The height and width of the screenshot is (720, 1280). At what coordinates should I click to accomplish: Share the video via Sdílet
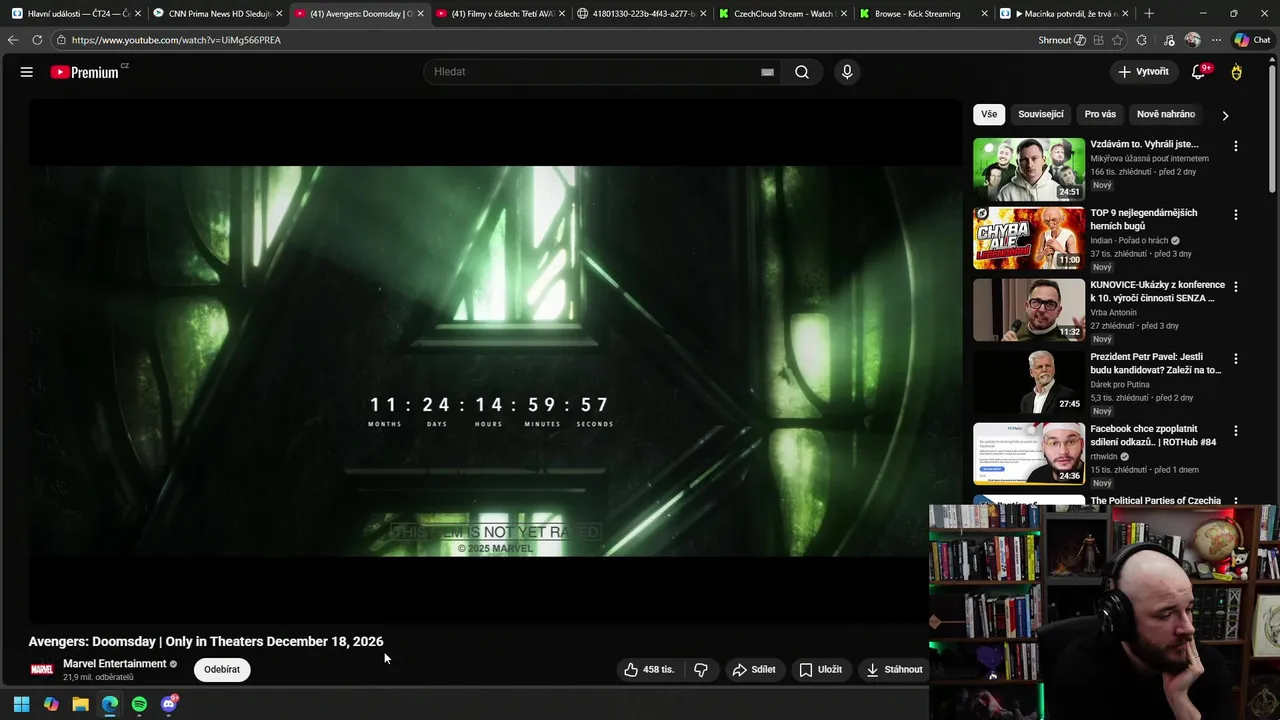[x=754, y=670]
